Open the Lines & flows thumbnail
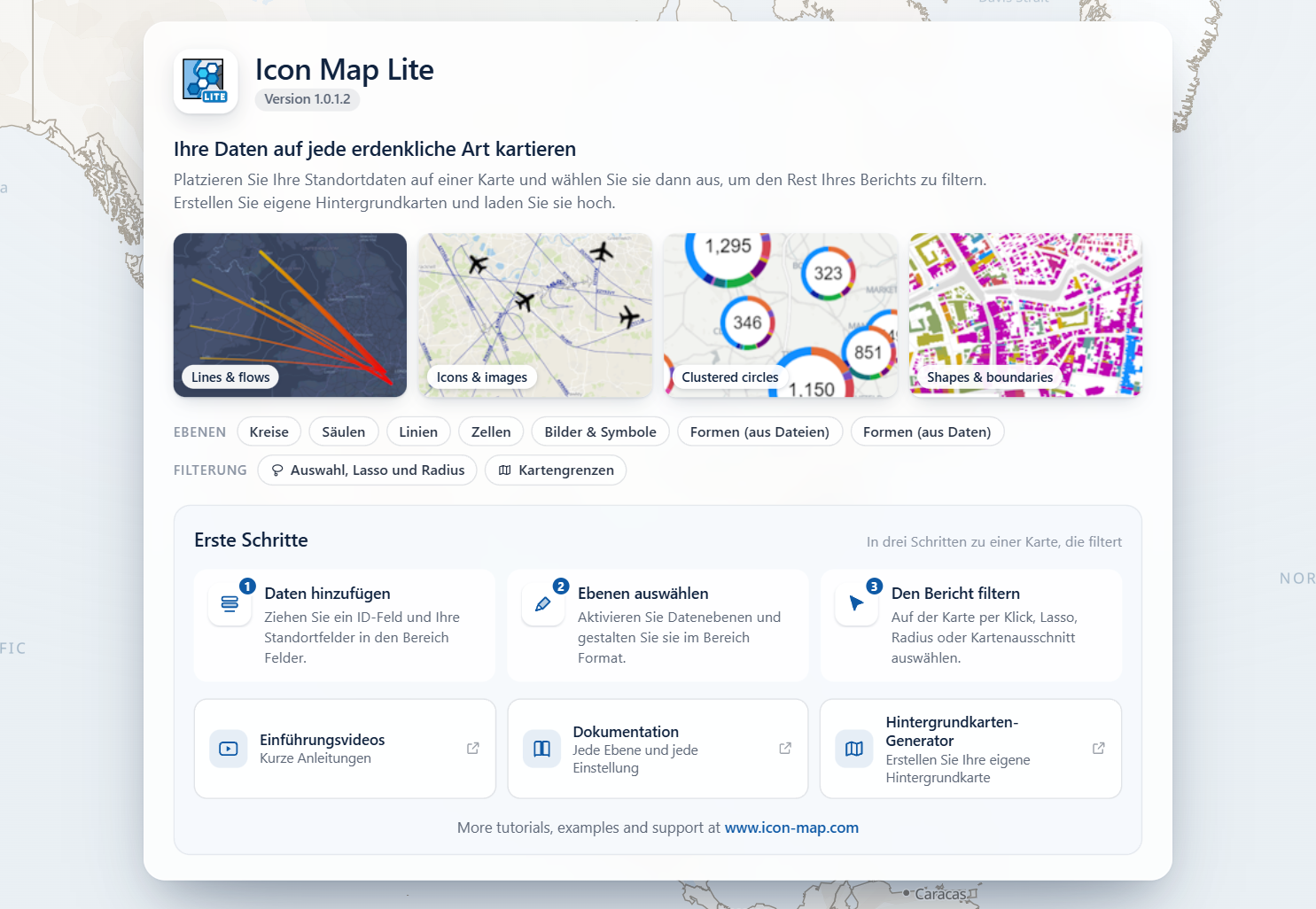Image resolution: width=1316 pixels, height=909 pixels. 290,315
